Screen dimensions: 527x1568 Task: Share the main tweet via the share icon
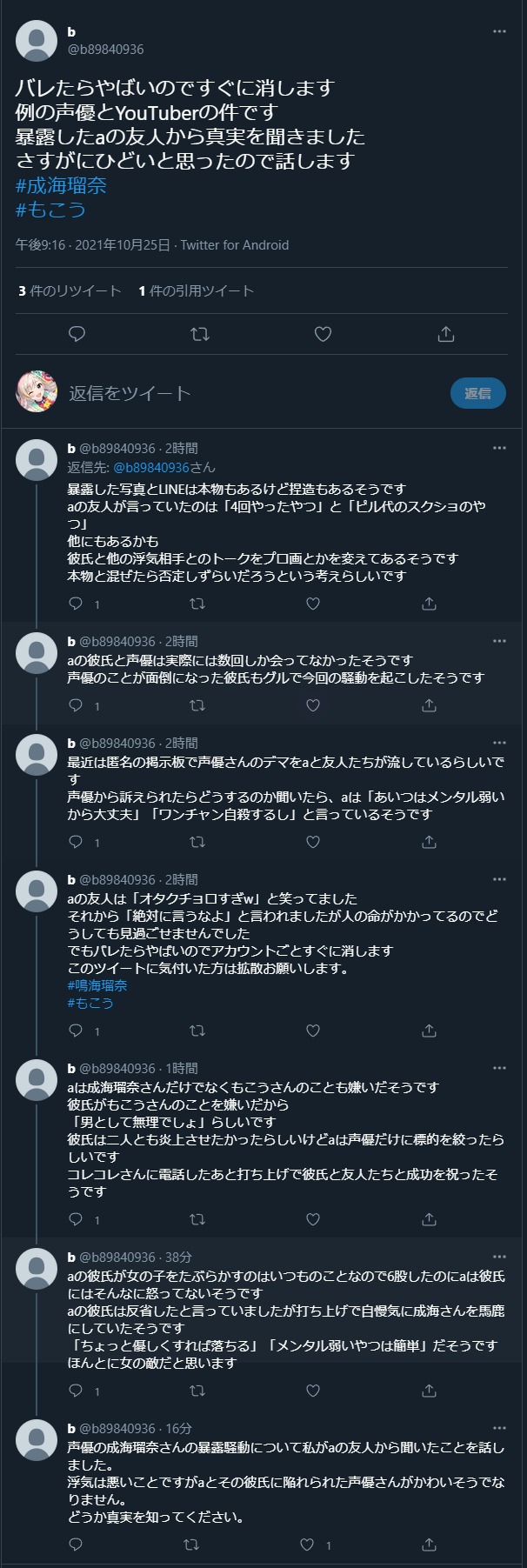(x=446, y=334)
